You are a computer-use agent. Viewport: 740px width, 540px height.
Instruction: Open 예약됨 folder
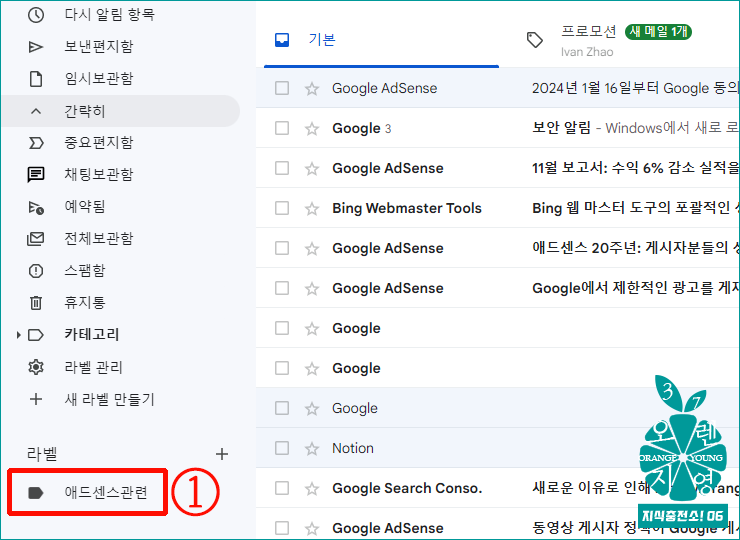[x=84, y=207]
